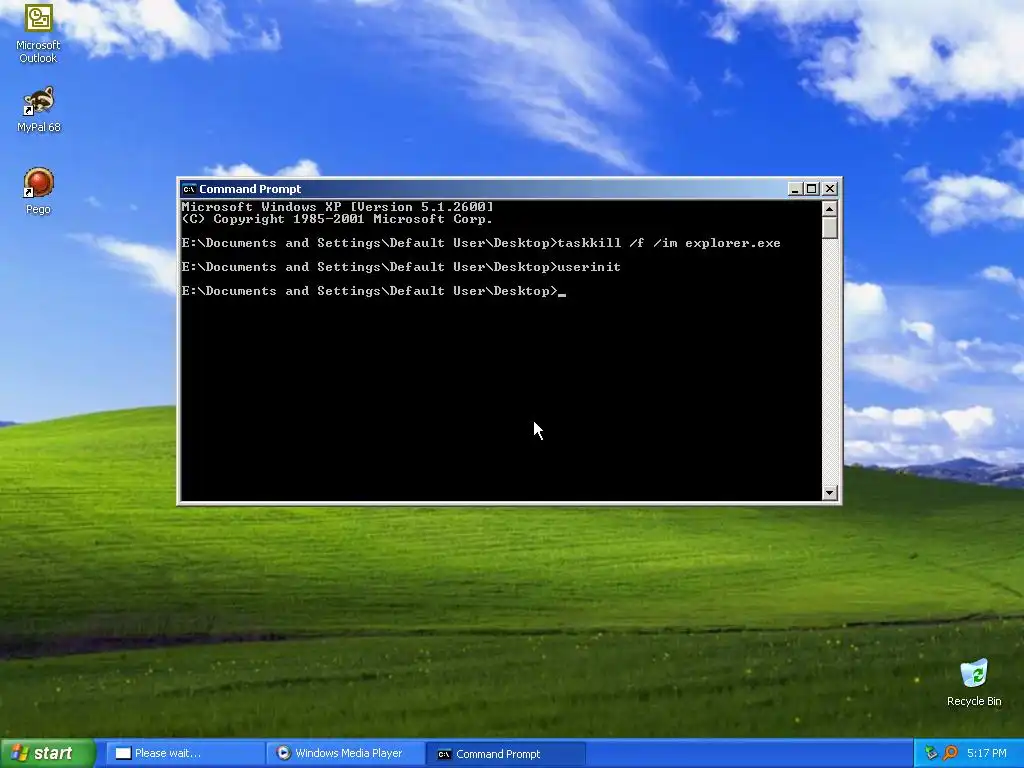Open the Microsoft Outlook desktop icon

(x=38, y=33)
